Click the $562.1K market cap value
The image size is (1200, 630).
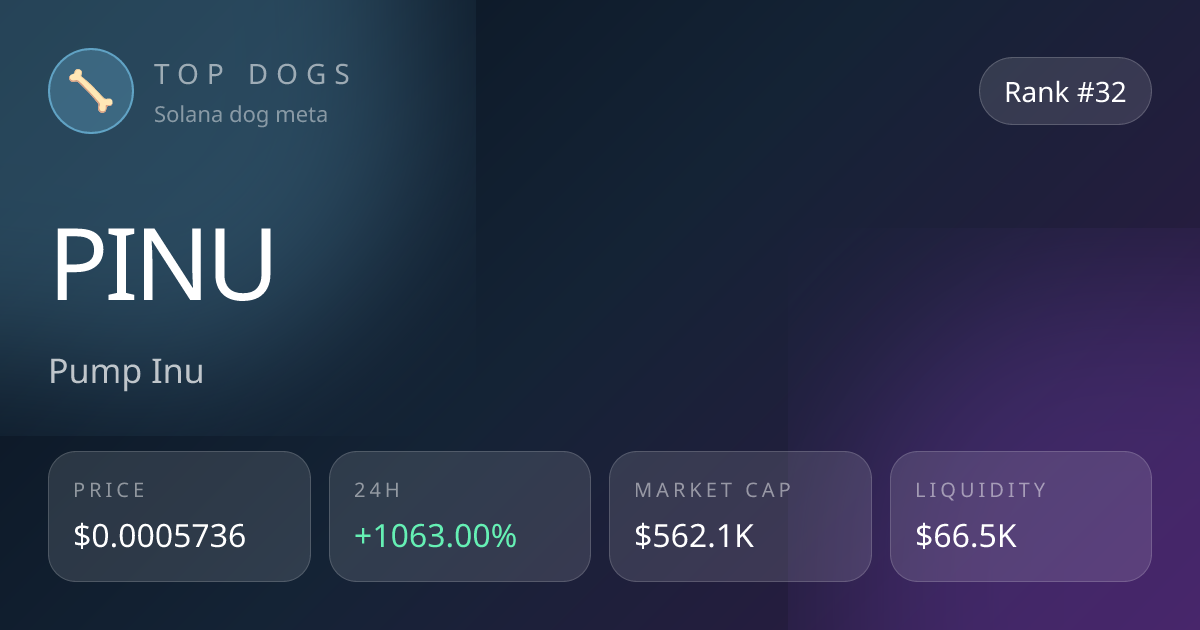(694, 537)
